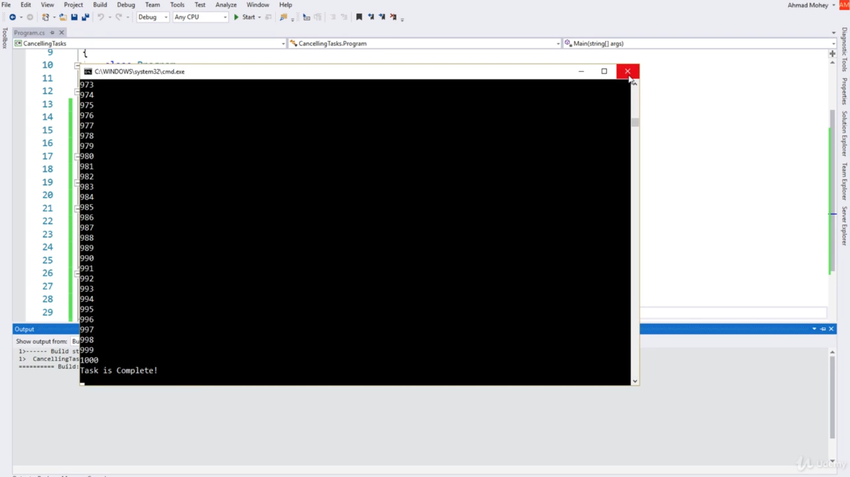Go to the next bookmark icon
The image size is (850, 477).
[382, 17]
